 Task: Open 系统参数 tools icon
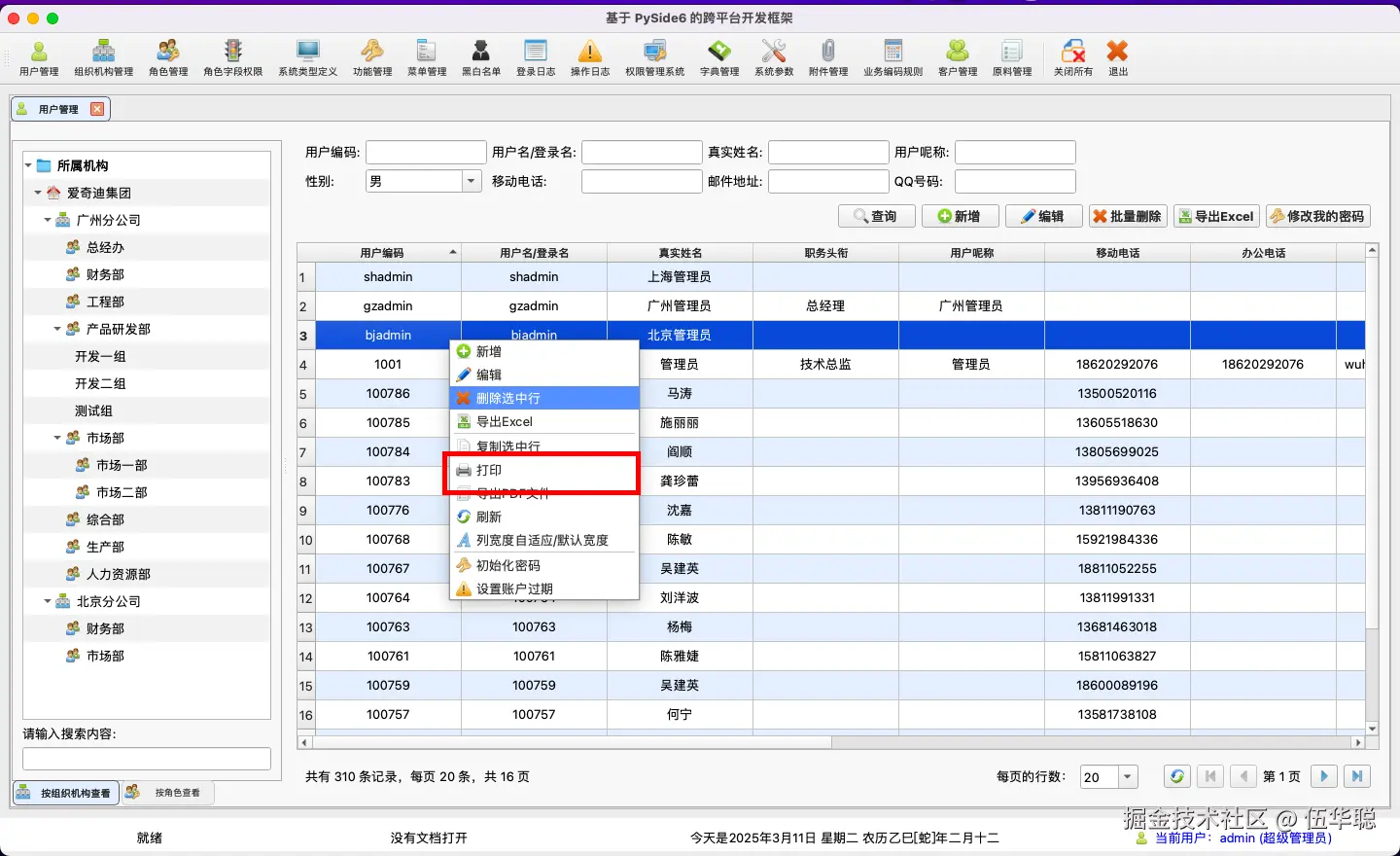pos(774,57)
